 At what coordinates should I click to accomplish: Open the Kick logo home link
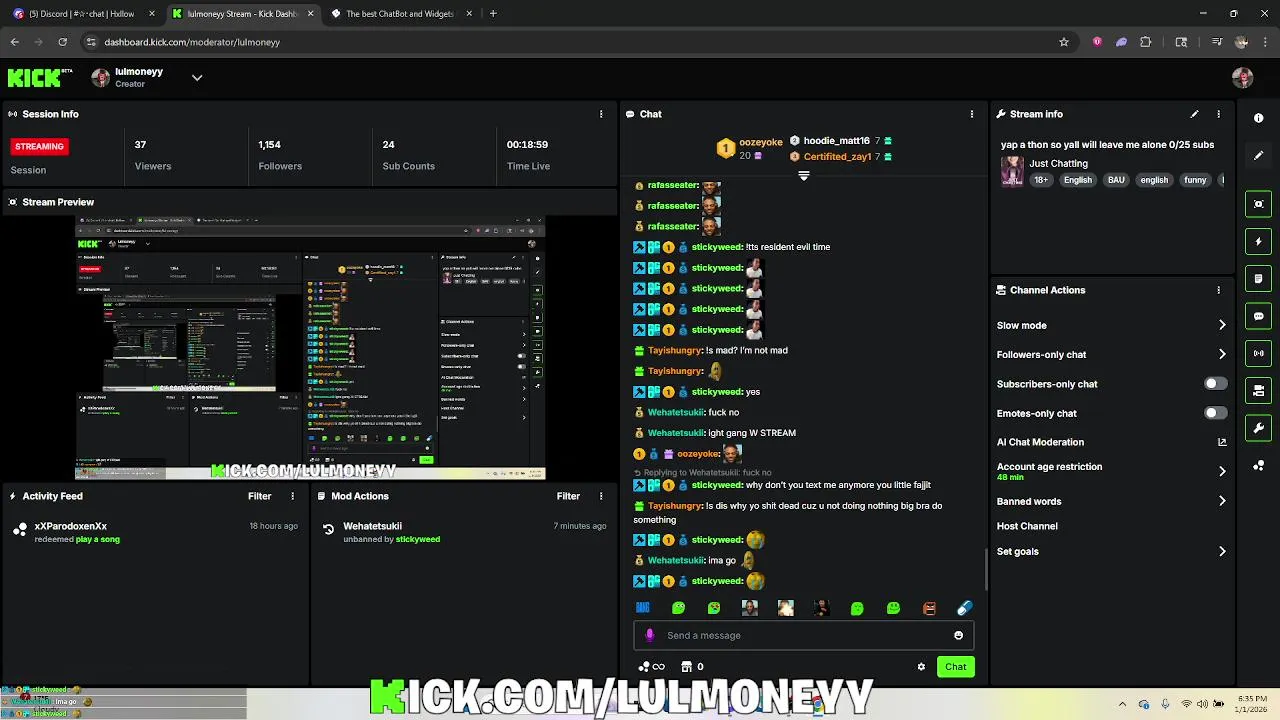[40, 78]
